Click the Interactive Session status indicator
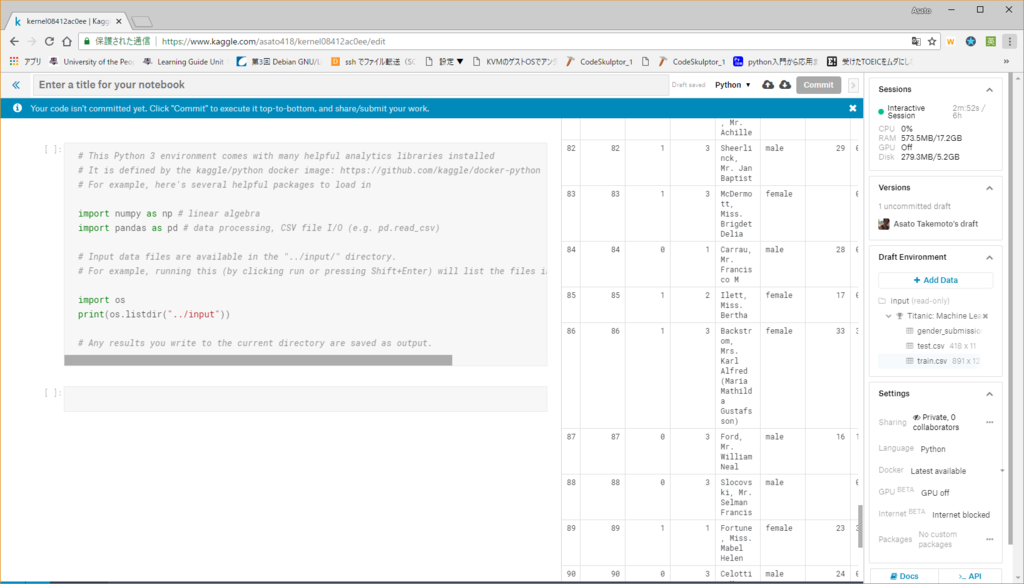Image resolution: width=1024 pixels, height=584 pixels. click(x=881, y=112)
